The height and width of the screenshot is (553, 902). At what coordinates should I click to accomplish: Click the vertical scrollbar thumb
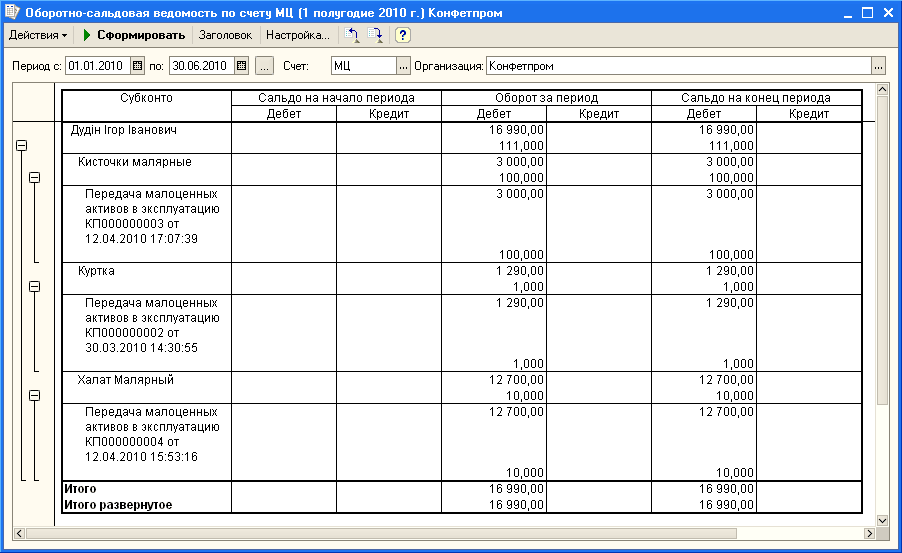[x=882, y=250]
